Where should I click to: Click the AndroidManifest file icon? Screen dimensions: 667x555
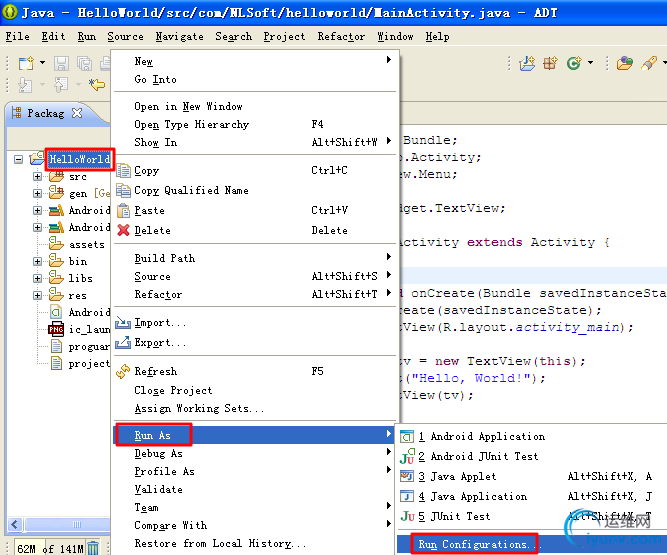pos(56,313)
